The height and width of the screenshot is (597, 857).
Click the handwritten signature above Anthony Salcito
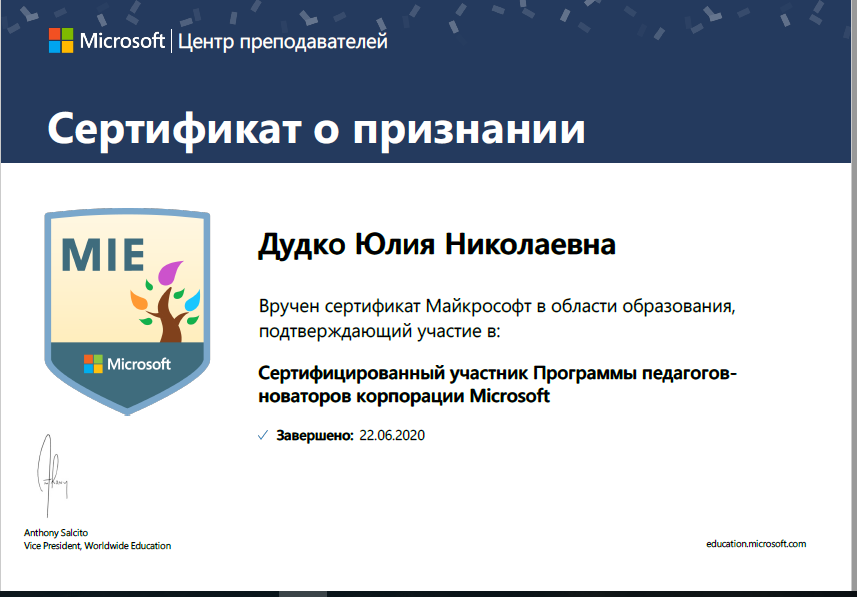click(52, 476)
